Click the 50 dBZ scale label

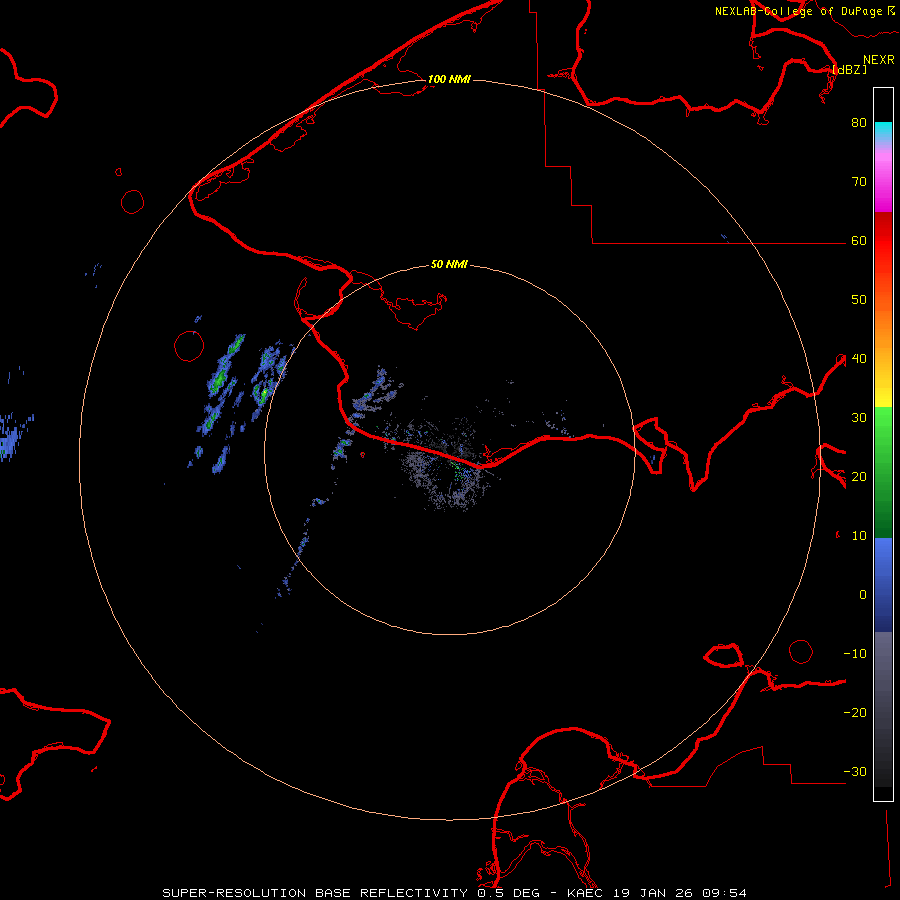pyautogui.click(x=859, y=300)
